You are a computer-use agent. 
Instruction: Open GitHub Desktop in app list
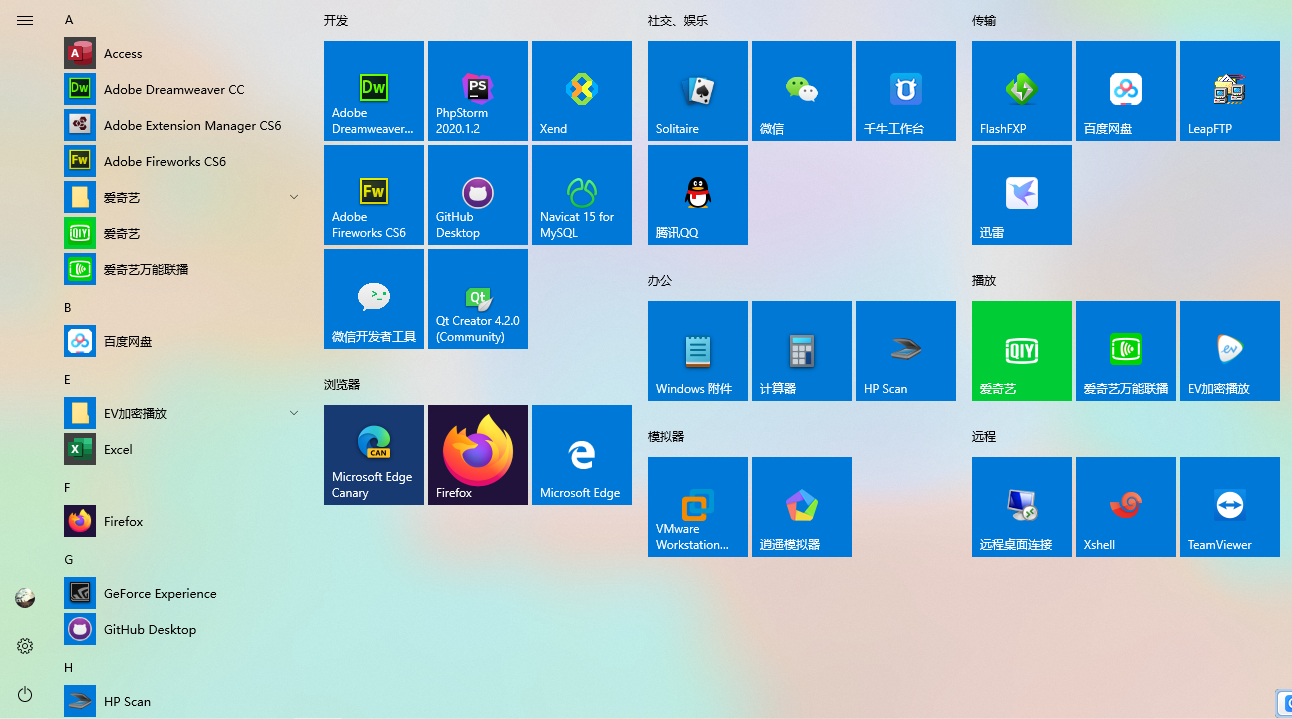[x=184, y=629]
